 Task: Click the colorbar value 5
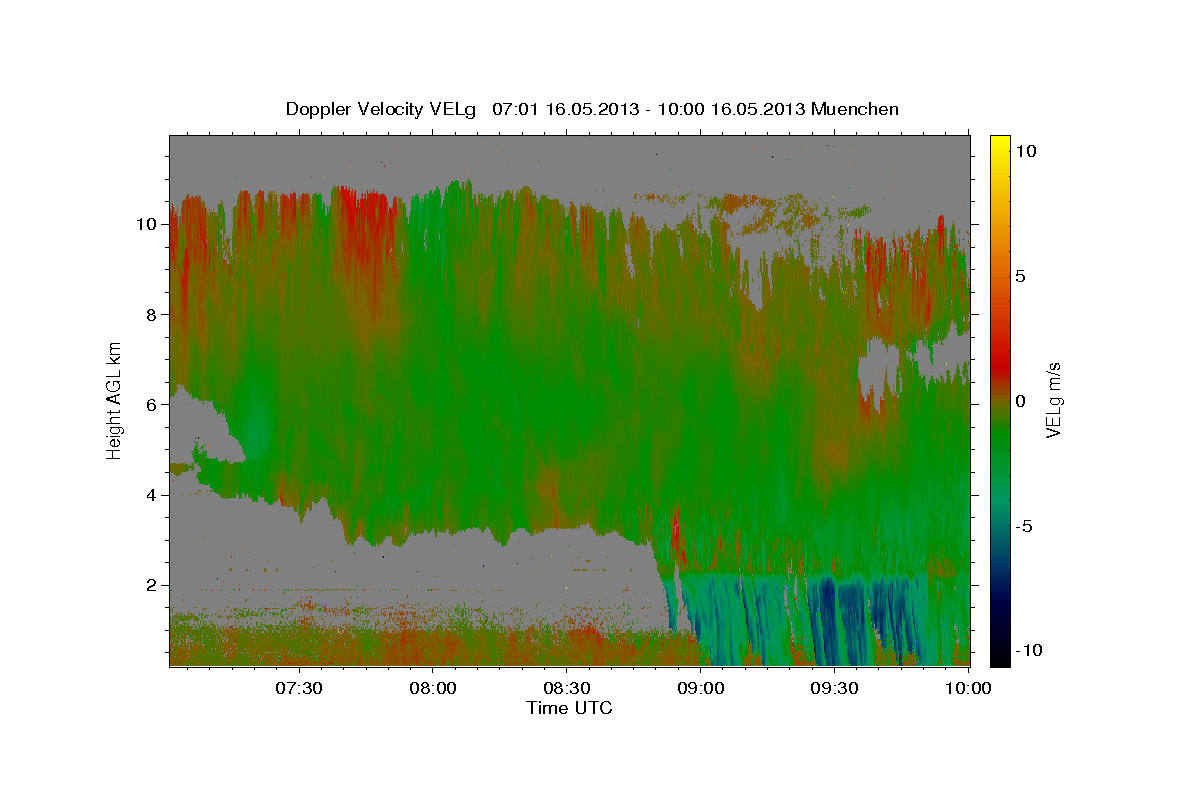1022,275
